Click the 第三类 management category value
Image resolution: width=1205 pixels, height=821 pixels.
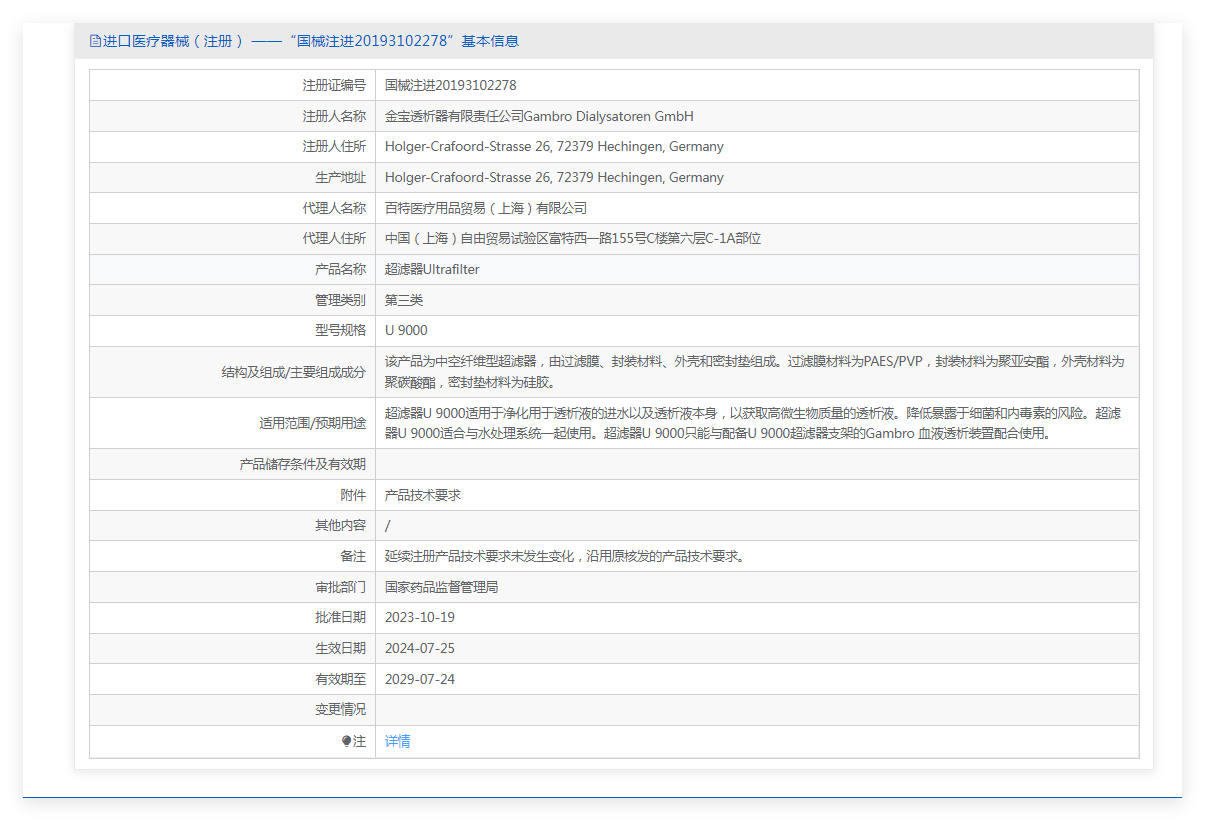[404, 300]
